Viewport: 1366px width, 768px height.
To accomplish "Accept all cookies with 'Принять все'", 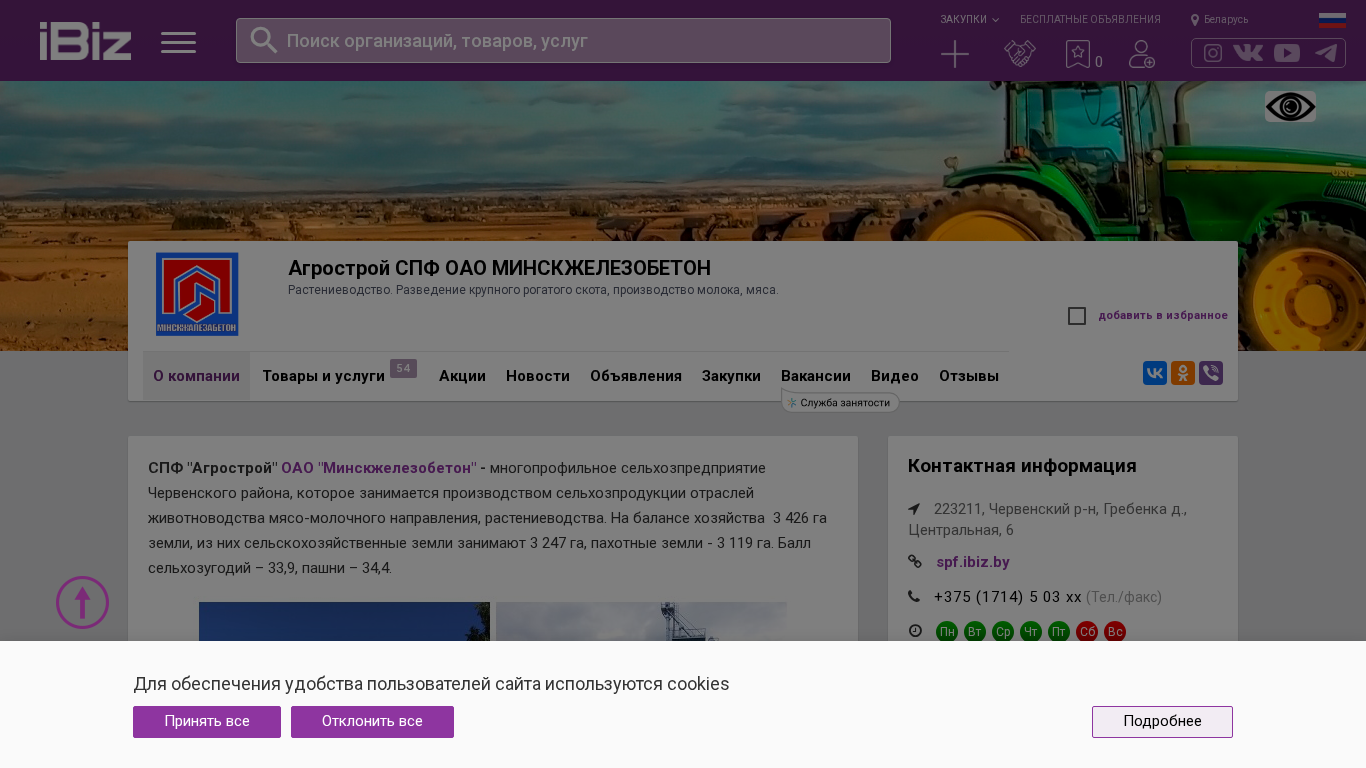I will (x=207, y=722).
